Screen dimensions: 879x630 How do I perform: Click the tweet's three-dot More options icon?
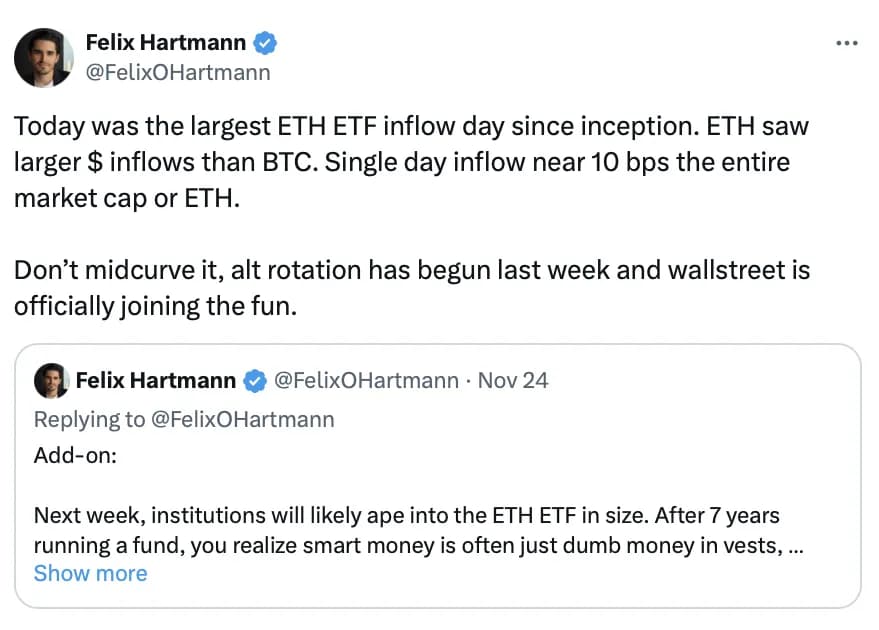(x=846, y=43)
